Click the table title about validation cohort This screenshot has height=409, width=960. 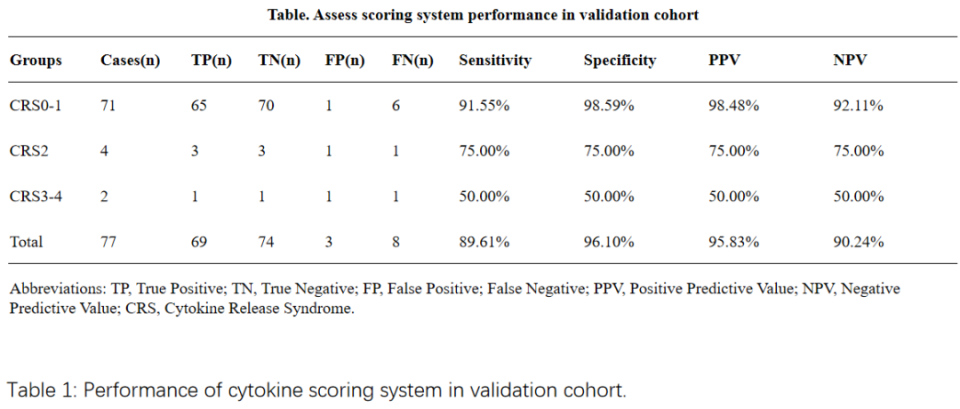tap(483, 15)
